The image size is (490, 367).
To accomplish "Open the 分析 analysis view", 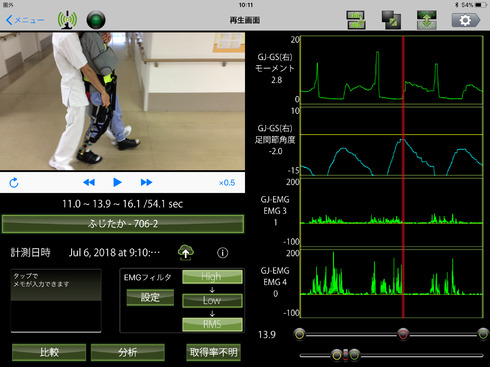I will (x=127, y=352).
